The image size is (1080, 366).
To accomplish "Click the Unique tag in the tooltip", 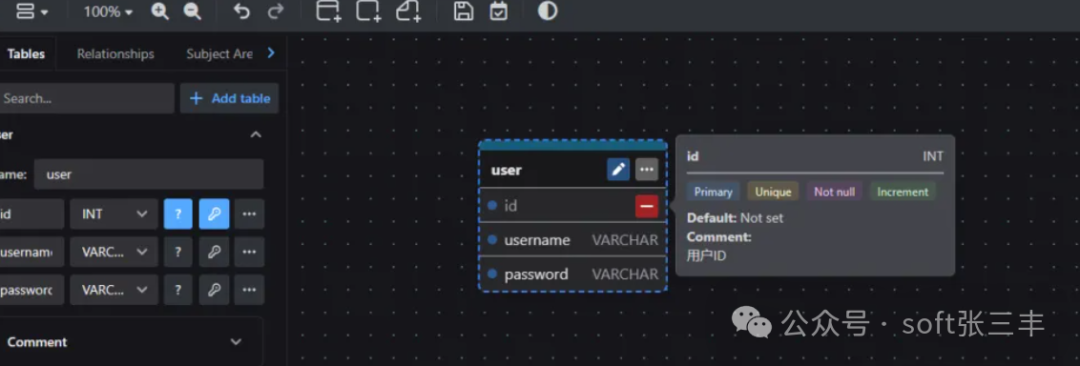I will (773, 192).
